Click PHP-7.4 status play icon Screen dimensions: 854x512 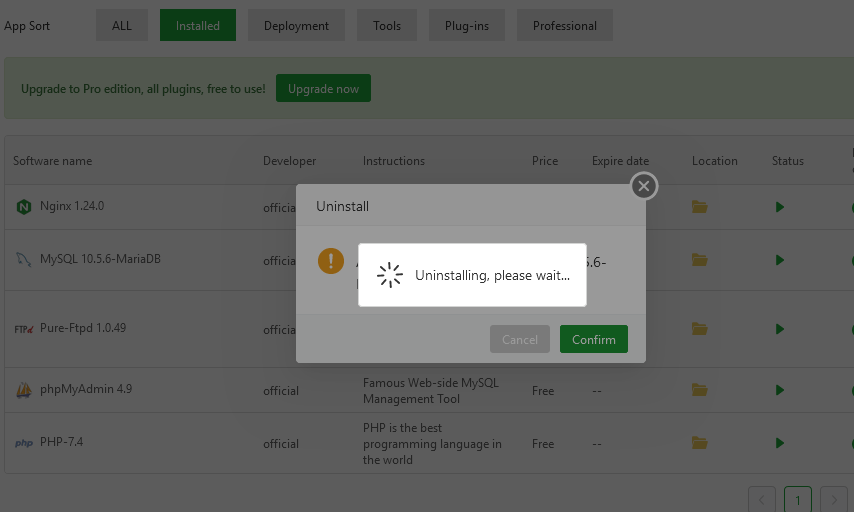(x=779, y=443)
